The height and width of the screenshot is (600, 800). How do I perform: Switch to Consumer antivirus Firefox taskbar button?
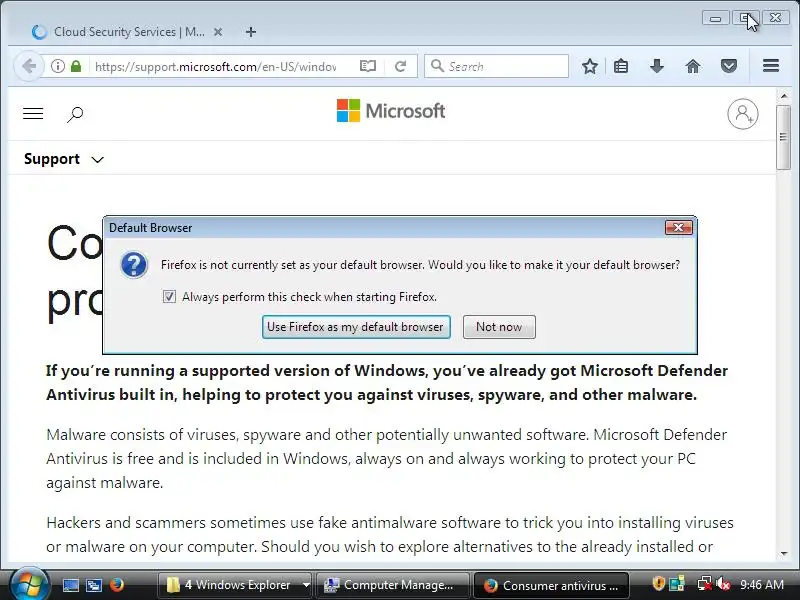coord(552,585)
